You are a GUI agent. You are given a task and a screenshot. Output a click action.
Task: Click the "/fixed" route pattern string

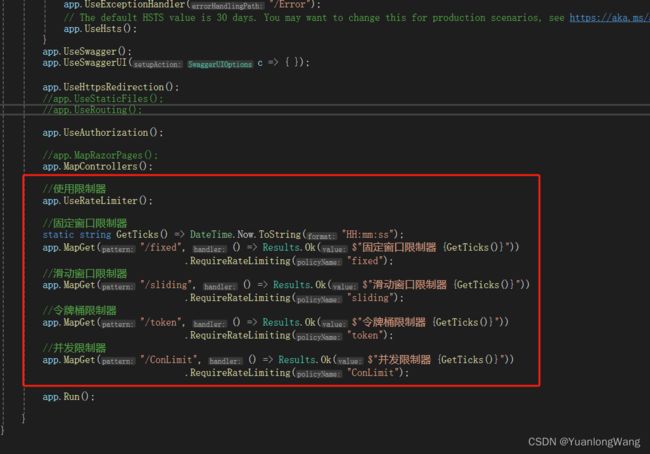[161, 248]
